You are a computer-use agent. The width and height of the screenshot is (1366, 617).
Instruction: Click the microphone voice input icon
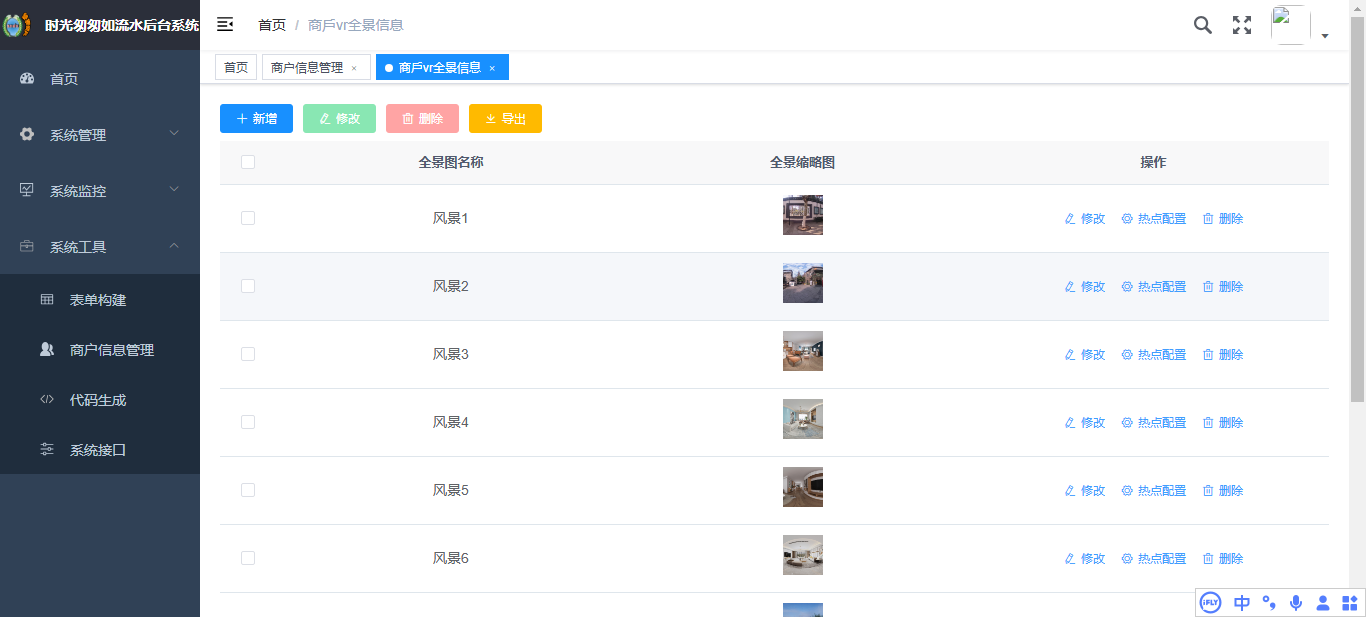coord(1296,602)
